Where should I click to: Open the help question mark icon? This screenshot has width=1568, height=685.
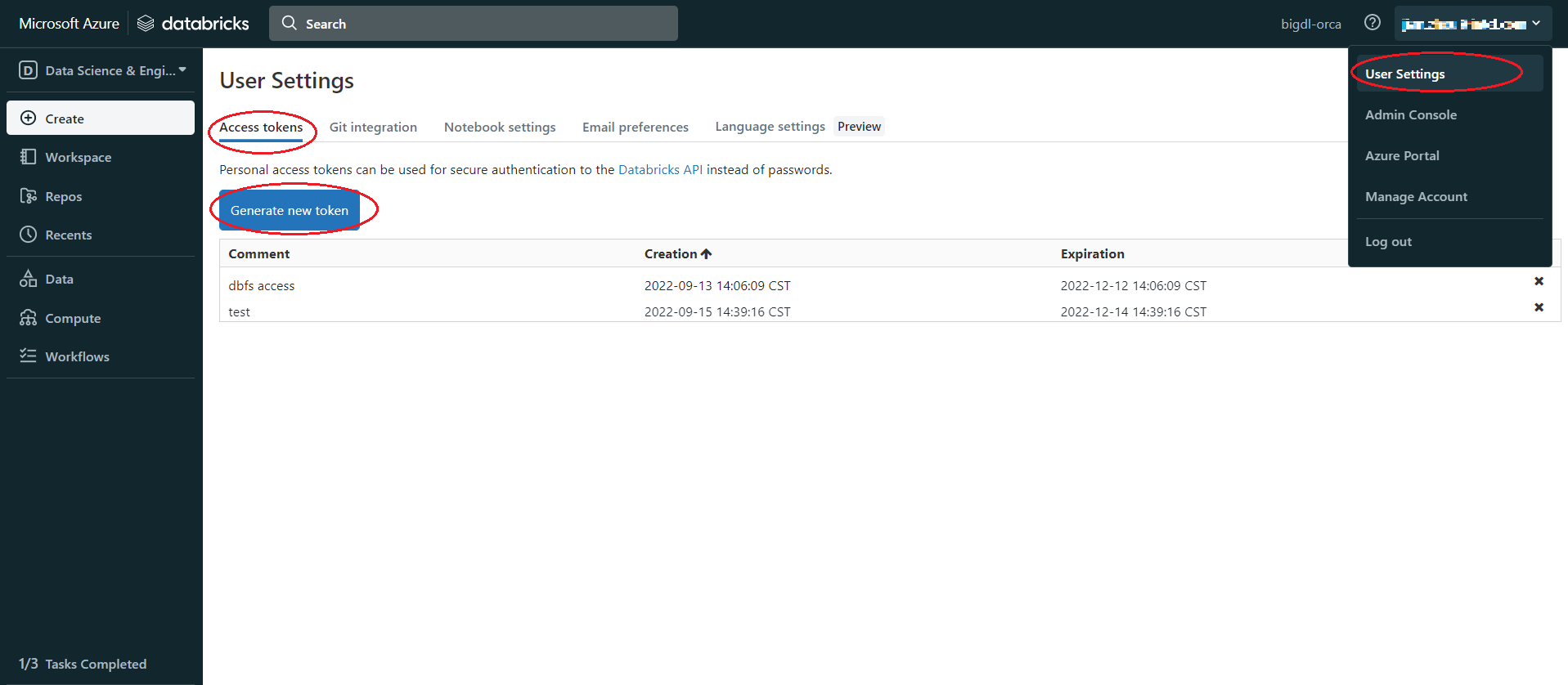pos(1372,23)
